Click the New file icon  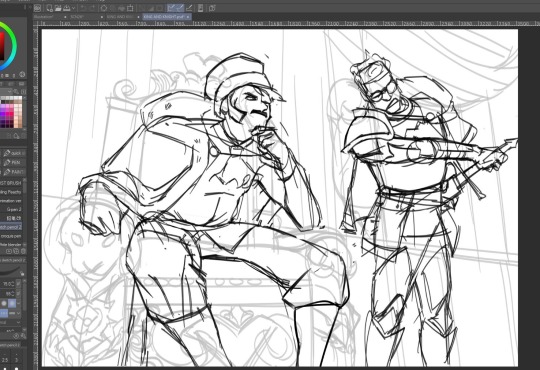50,8
